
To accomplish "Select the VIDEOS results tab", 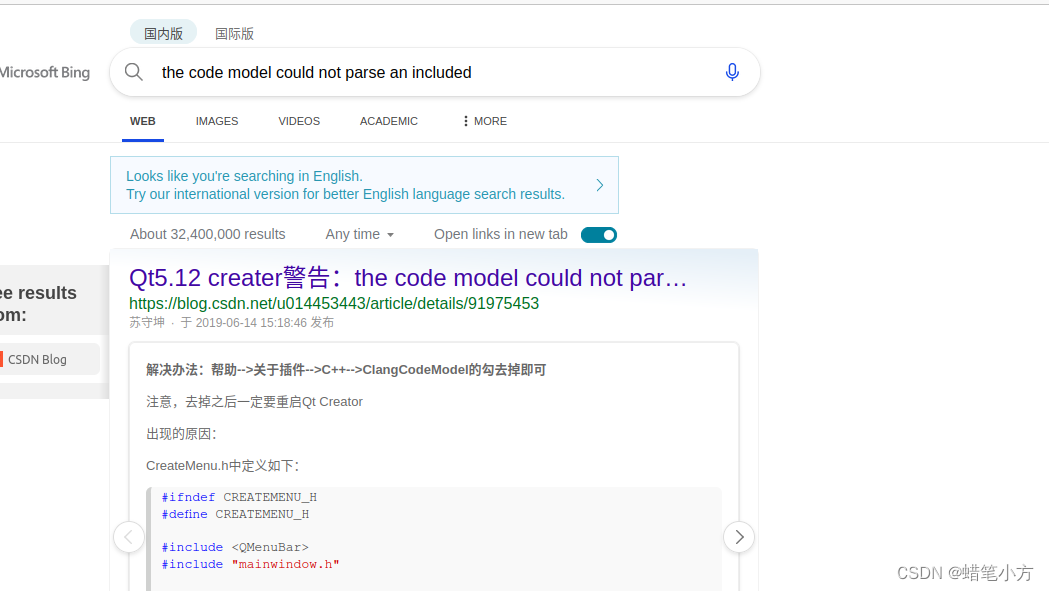I will 299,121.
